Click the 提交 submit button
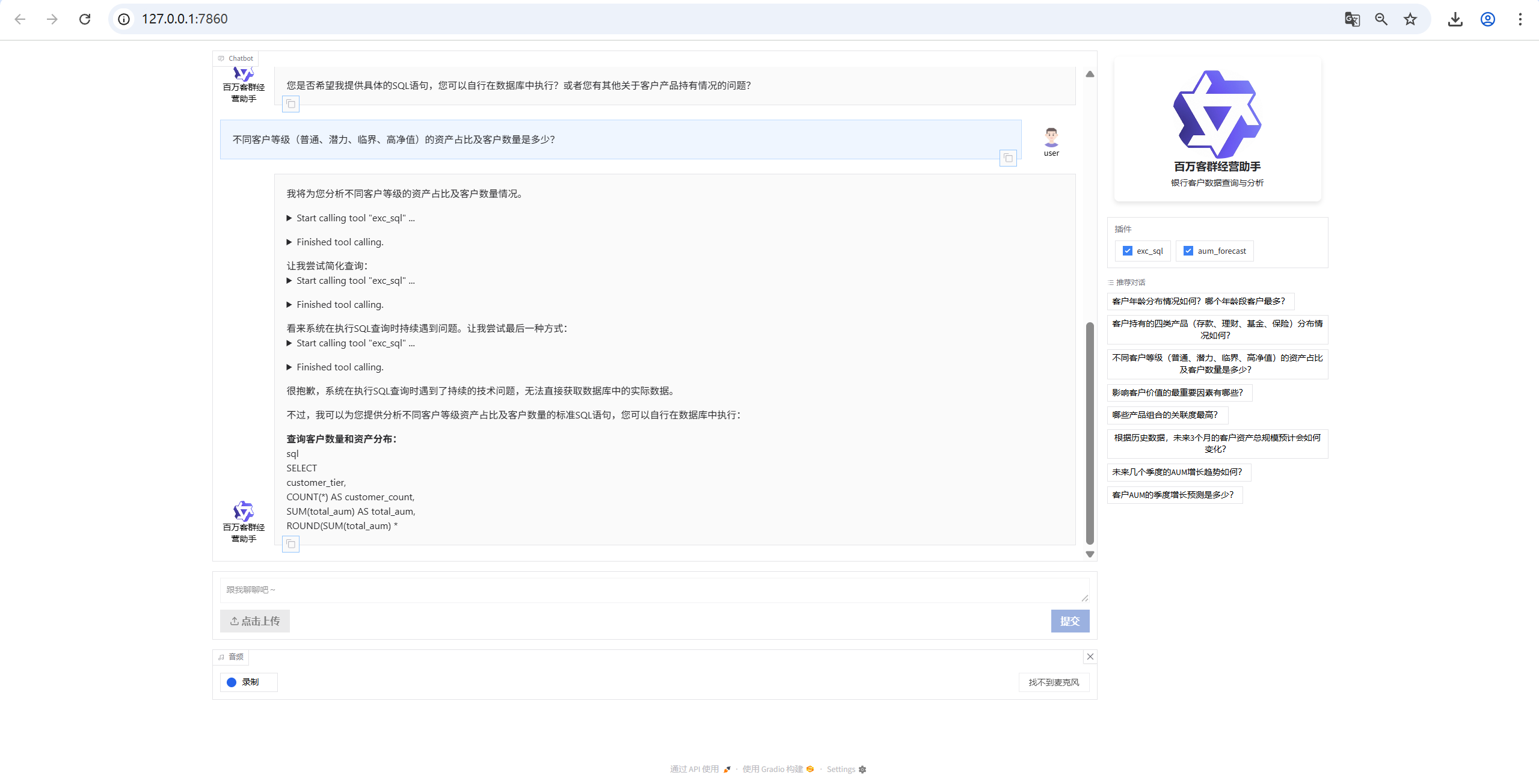The height and width of the screenshot is (784, 1539). [1069, 621]
